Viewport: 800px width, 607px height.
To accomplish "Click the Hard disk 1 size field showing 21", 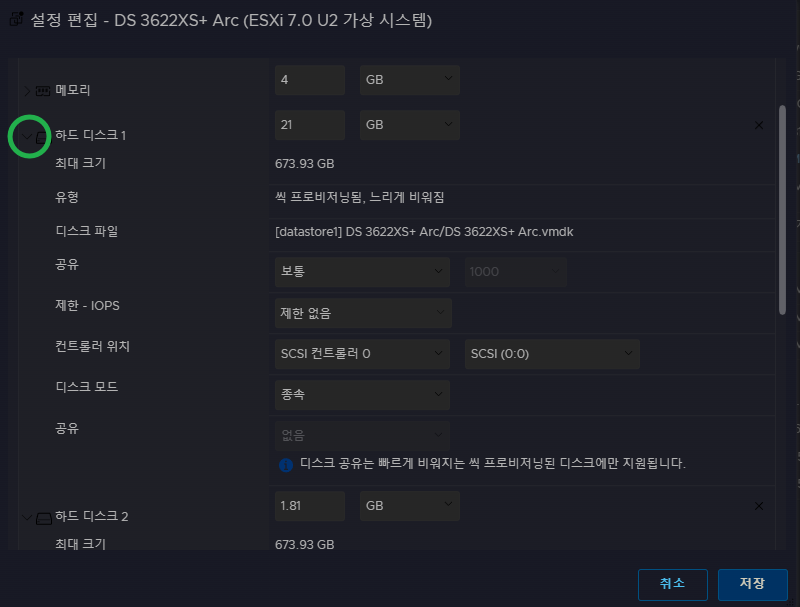I will 309,125.
